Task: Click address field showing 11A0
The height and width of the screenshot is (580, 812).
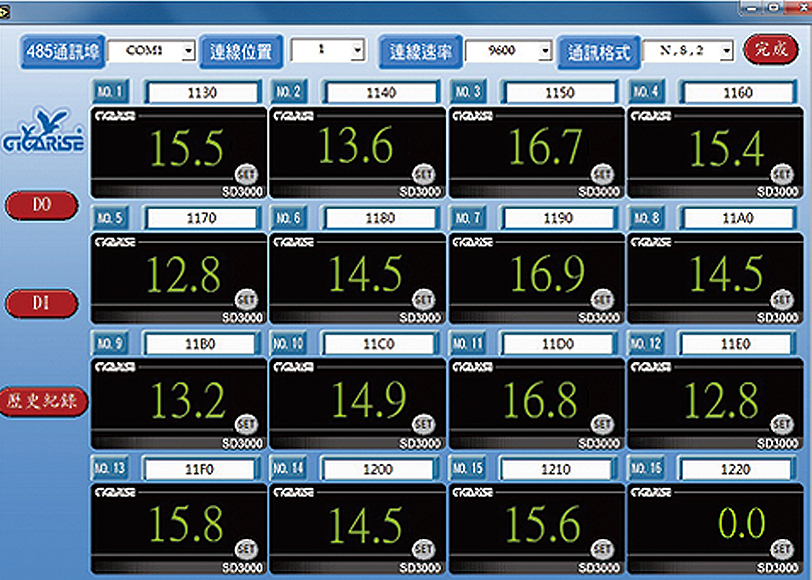Action: tap(738, 218)
